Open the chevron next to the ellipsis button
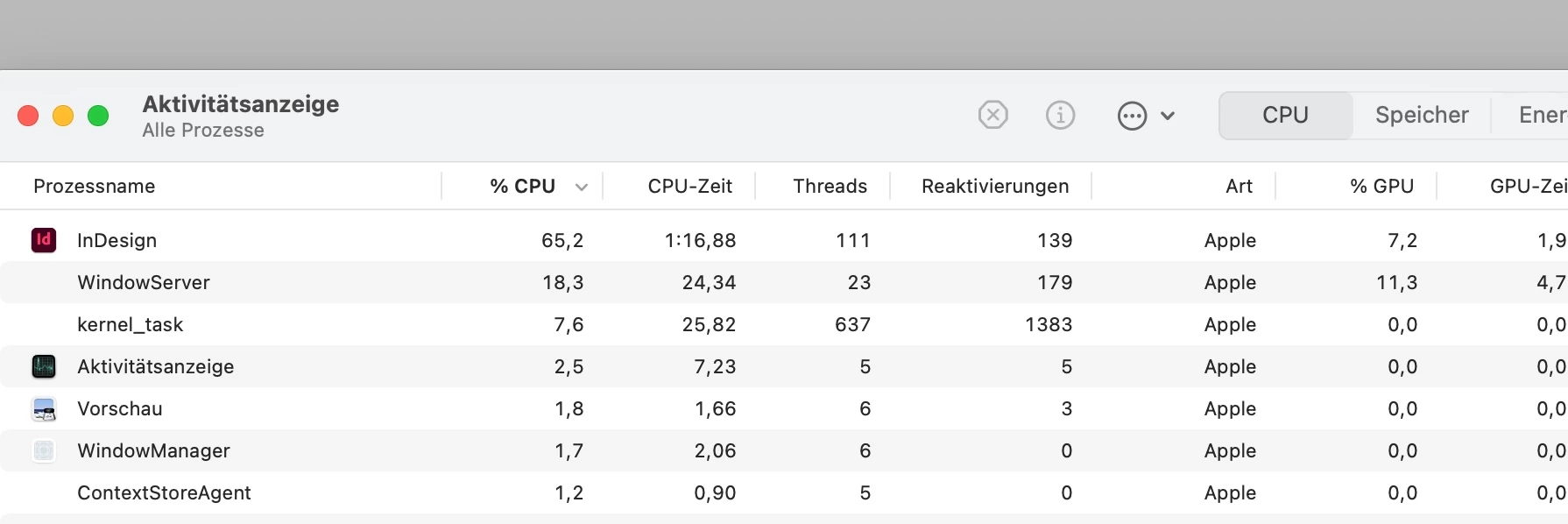This screenshot has height=524, width=1568. [x=1168, y=116]
